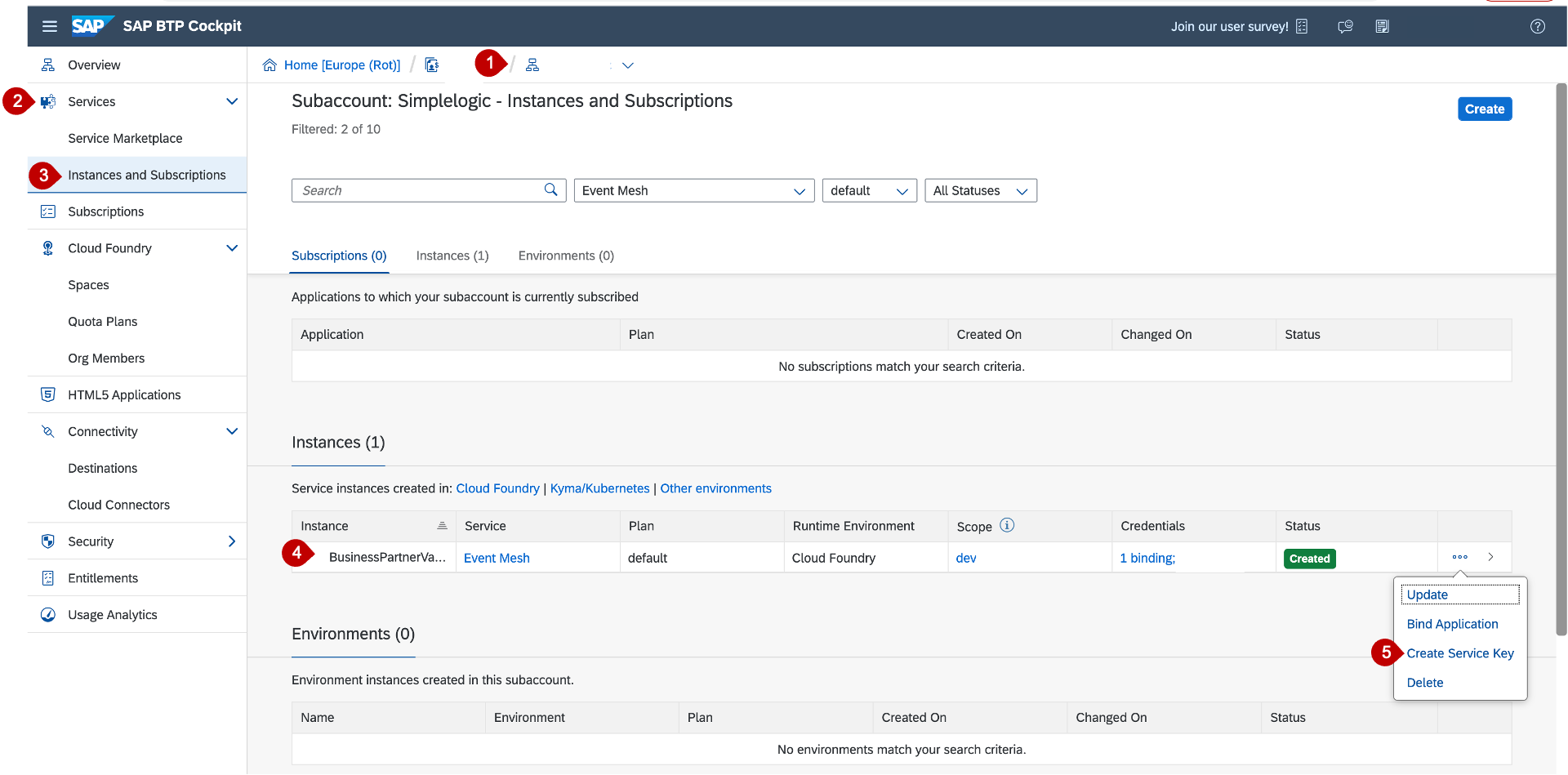
Task: Open the Cloud Foundry environment link
Action: tap(497, 488)
